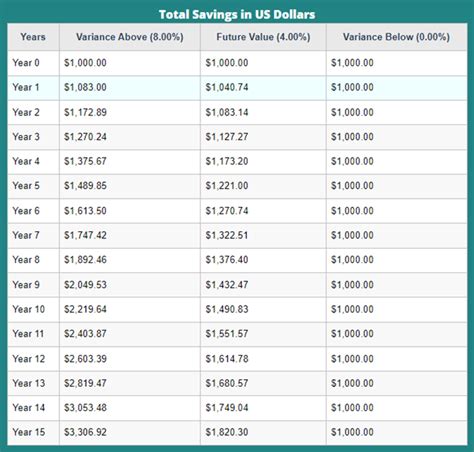Select the 'Year 3' row label

26,137
